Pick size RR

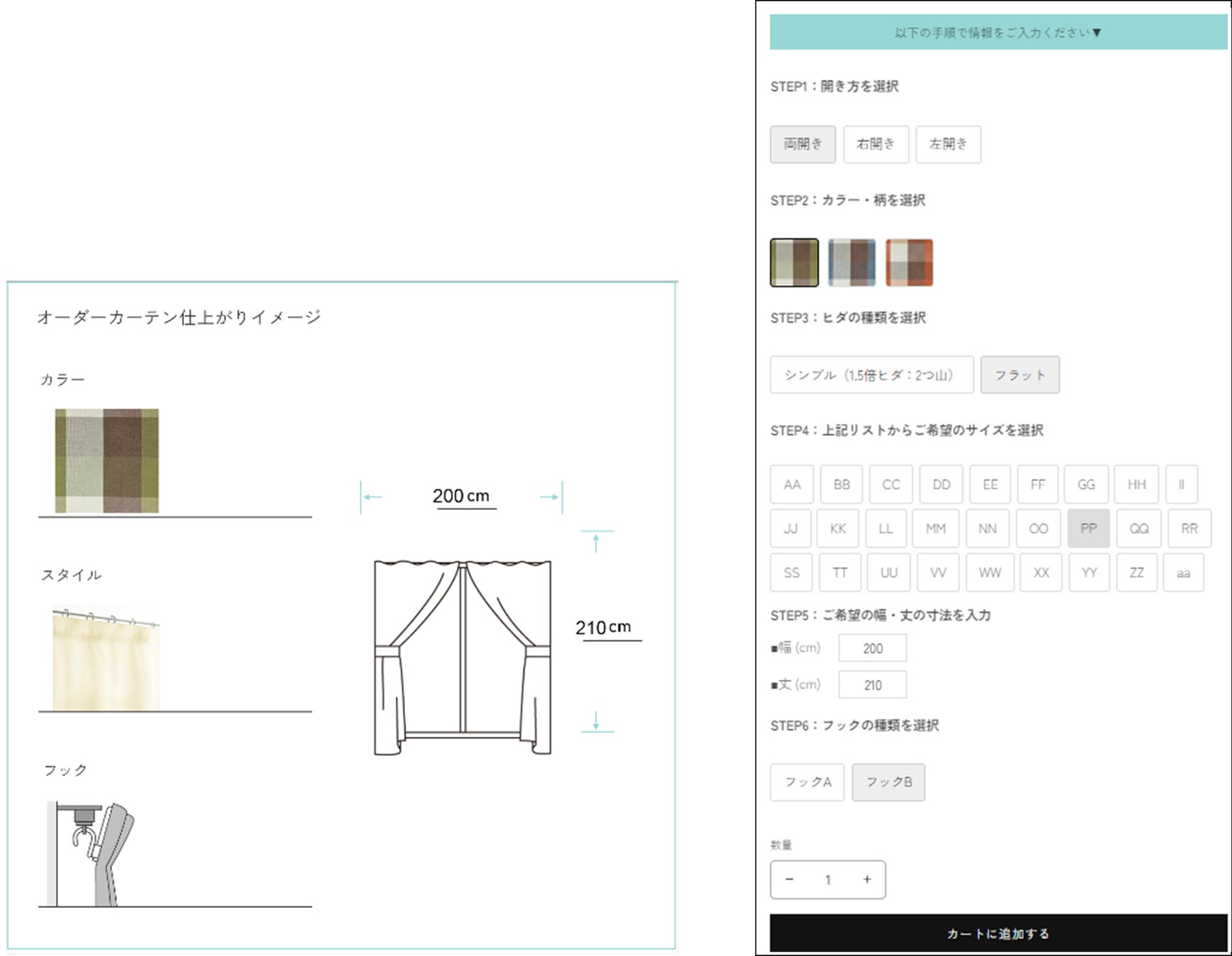[x=1189, y=528]
